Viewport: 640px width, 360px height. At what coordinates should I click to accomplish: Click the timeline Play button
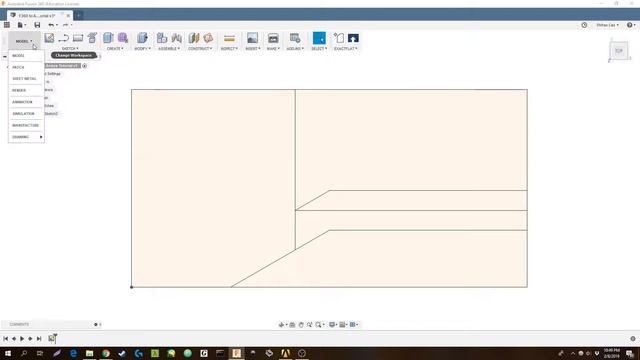click(22, 338)
